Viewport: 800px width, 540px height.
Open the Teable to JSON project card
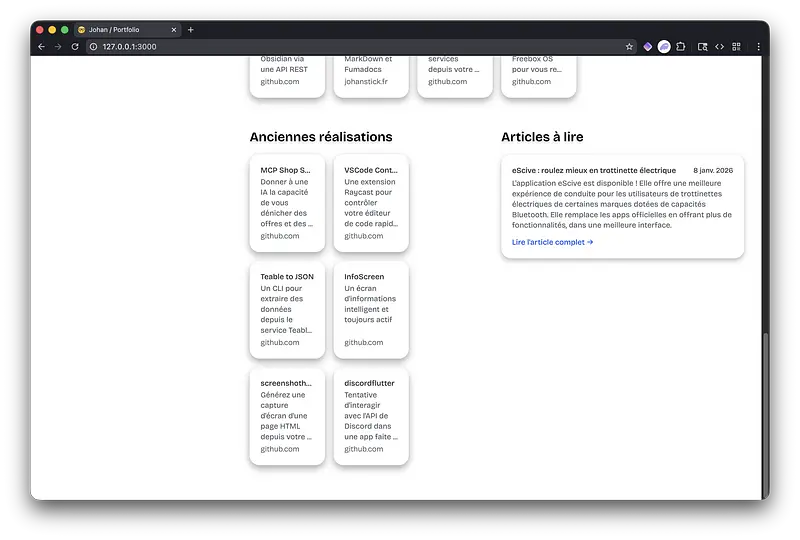pyautogui.click(x=287, y=309)
